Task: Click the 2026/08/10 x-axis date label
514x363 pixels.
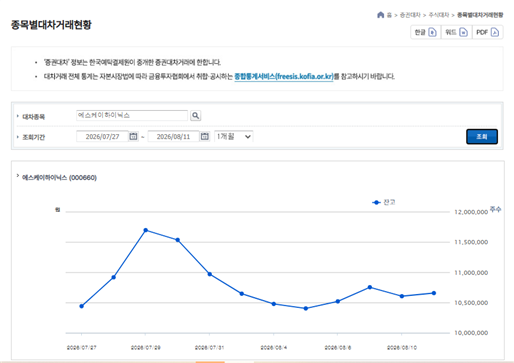Action: click(402, 348)
